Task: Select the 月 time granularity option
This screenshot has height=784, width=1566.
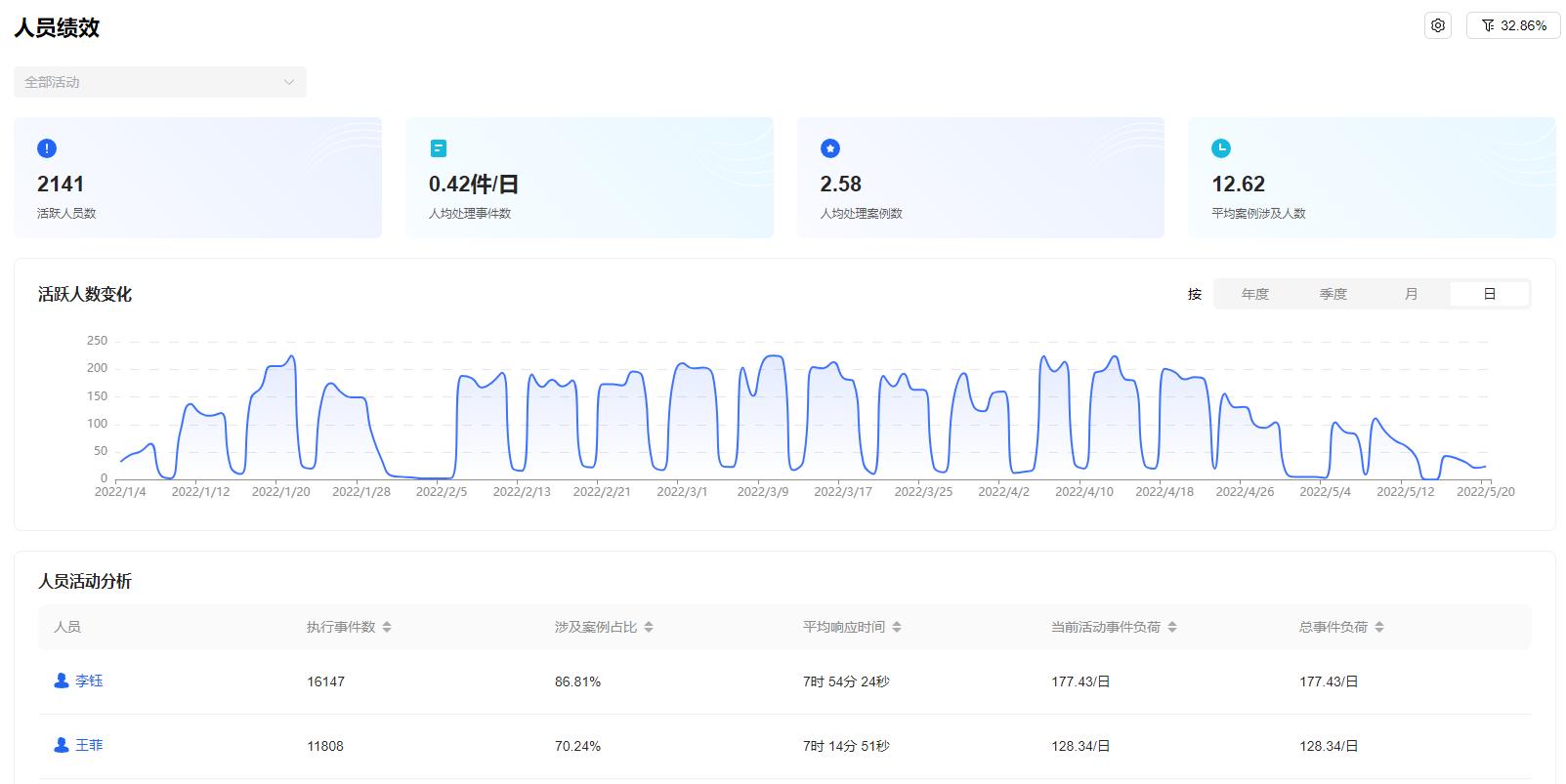Action: click(x=1411, y=294)
